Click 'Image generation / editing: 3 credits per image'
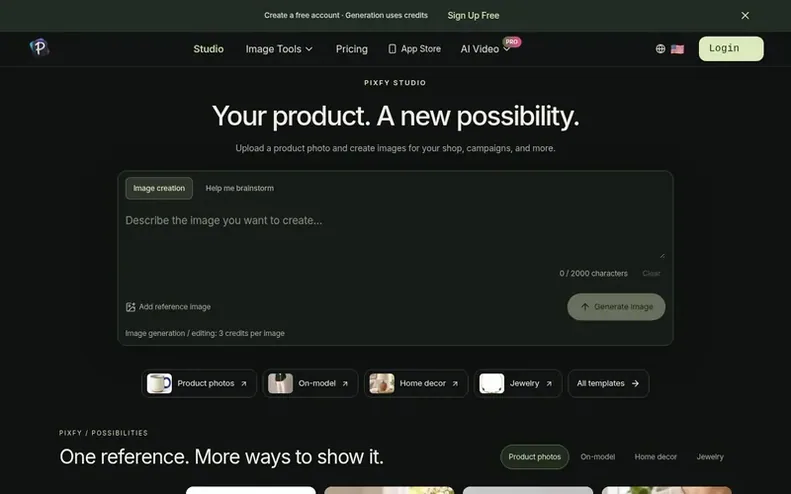Screen dimensions: 791x494 pyautogui.click(x=205, y=334)
